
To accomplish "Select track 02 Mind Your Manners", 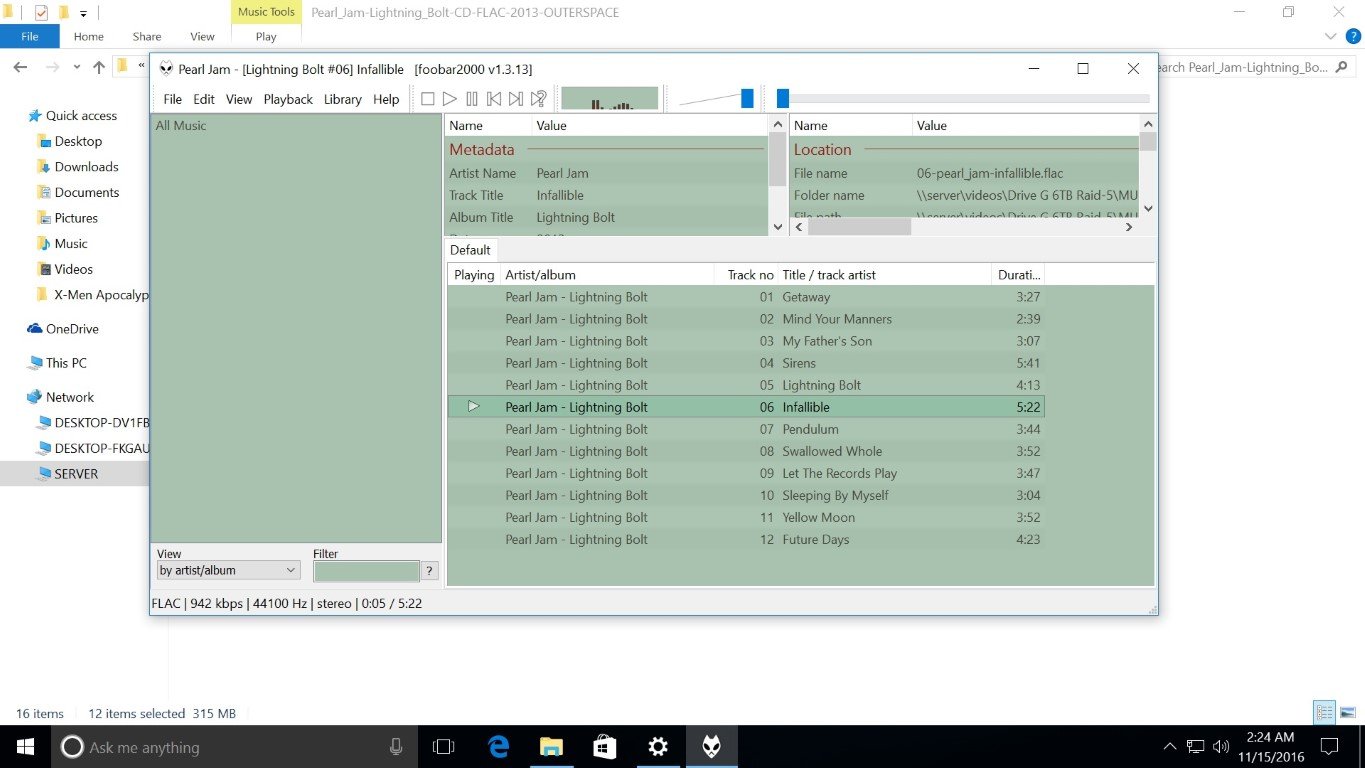I will click(x=746, y=319).
